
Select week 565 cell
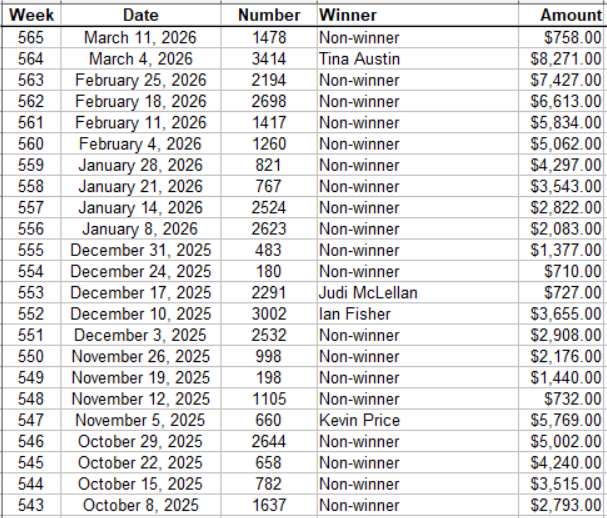point(31,37)
